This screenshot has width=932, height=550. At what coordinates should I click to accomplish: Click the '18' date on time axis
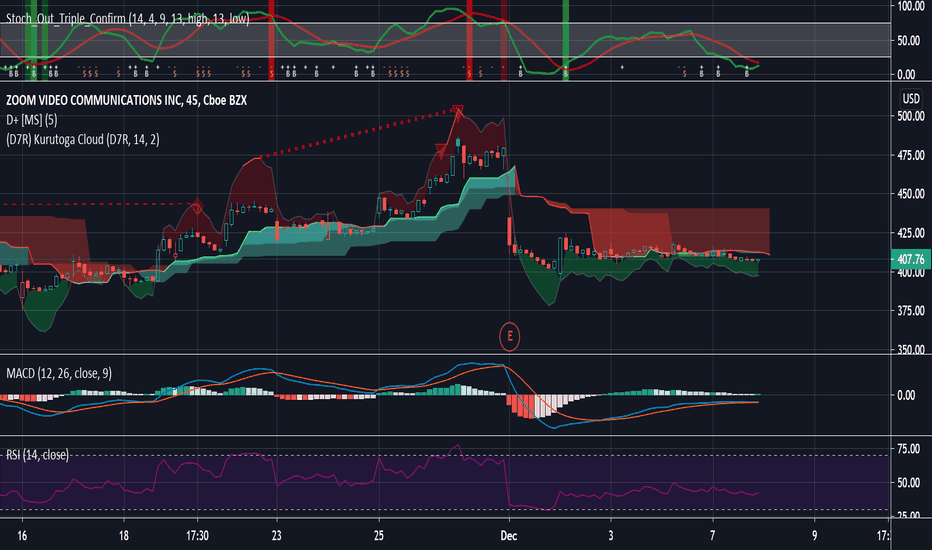(x=124, y=536)
